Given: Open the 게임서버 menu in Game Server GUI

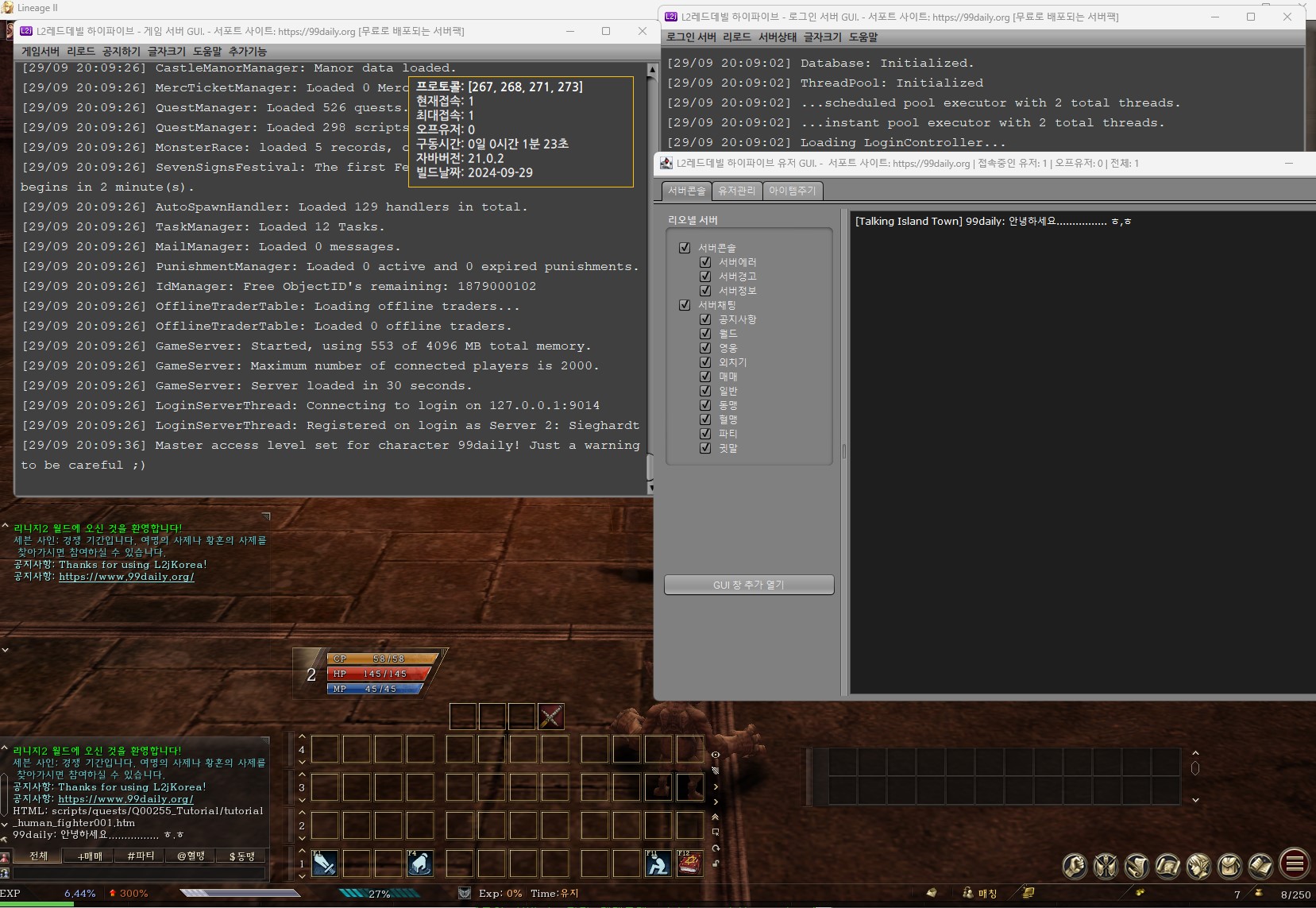Looking at the screenshot, I should tap(41, 52).
